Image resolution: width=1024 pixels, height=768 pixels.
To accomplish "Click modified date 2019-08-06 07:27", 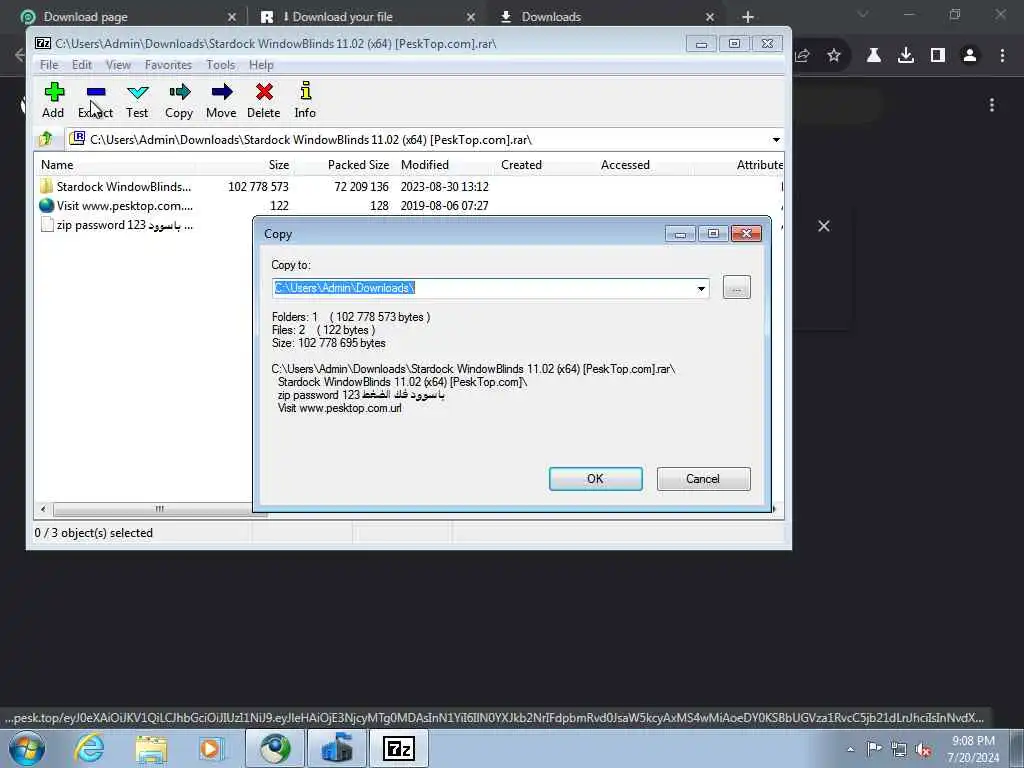I will click(x=444, y=206).
